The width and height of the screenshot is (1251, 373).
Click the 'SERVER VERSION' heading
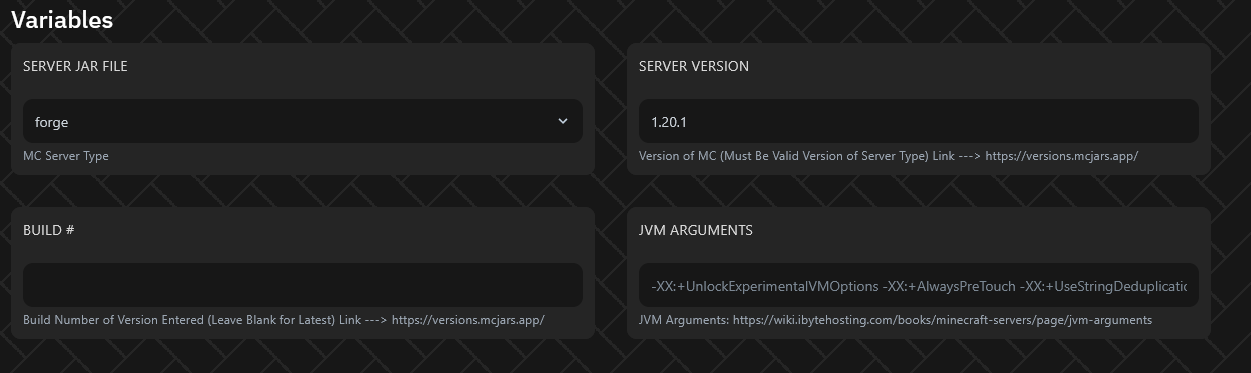point(694,66)
